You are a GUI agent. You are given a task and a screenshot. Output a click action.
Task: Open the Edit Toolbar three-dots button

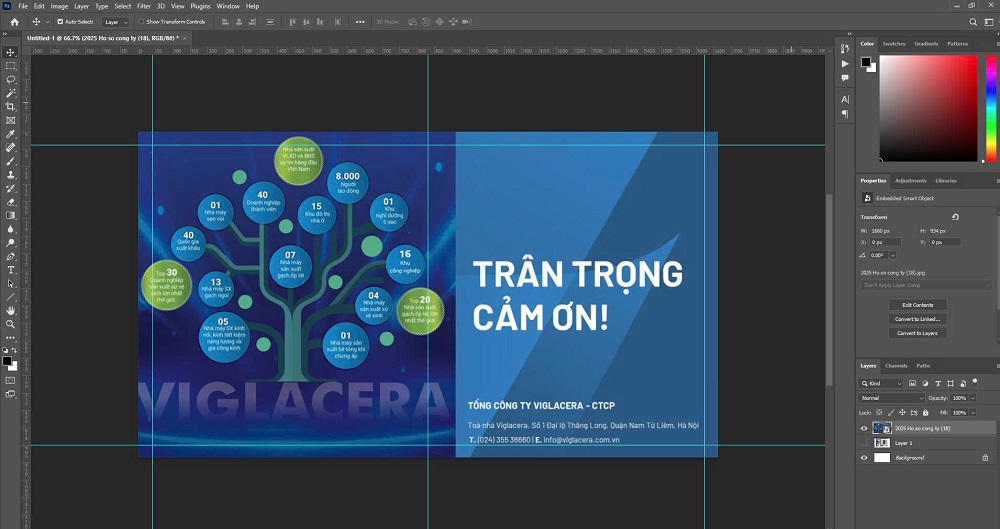pos(10,338)
